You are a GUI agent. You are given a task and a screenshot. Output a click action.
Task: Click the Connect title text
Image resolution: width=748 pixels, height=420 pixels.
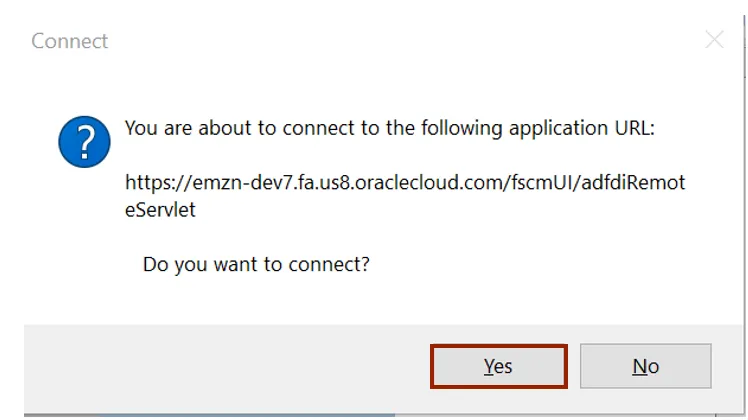[x=69, y=41]
